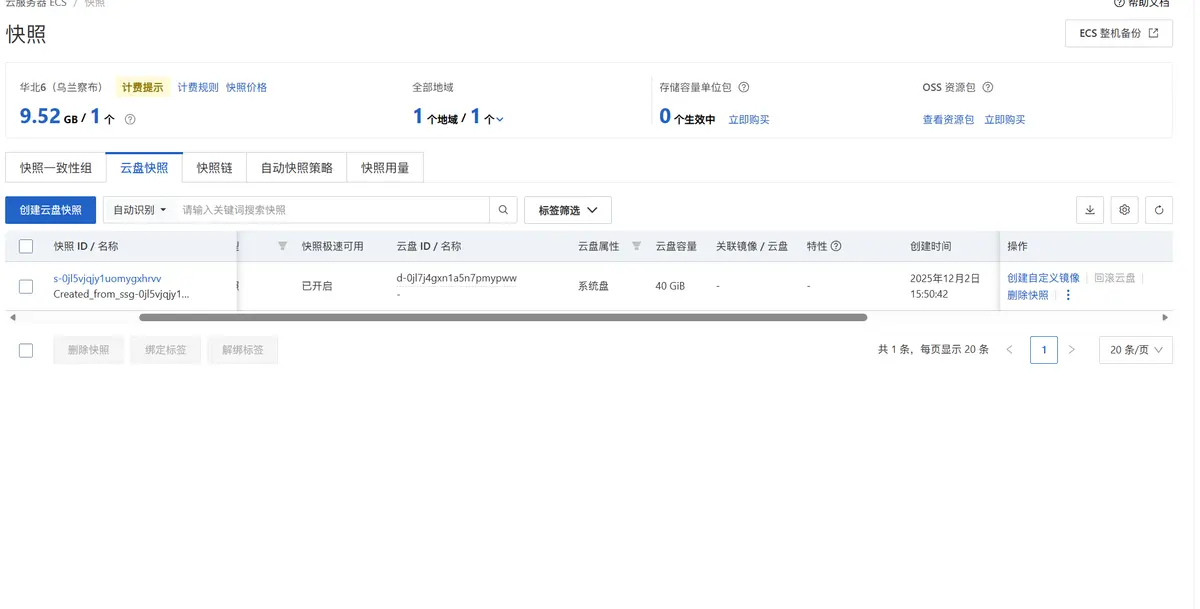Select page number 1
Screen dimensions: 1200x609
click(1043, 350)
